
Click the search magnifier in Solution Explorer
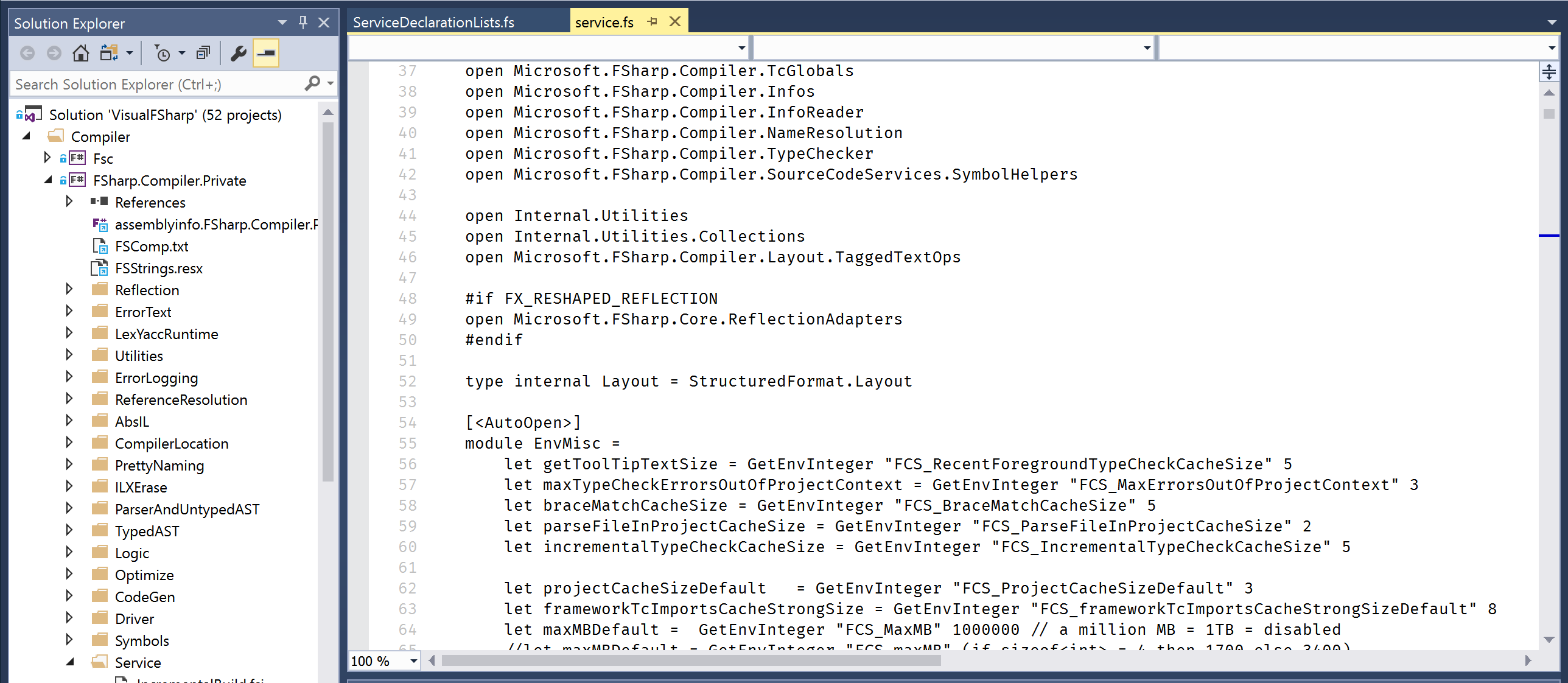(313, 83)
